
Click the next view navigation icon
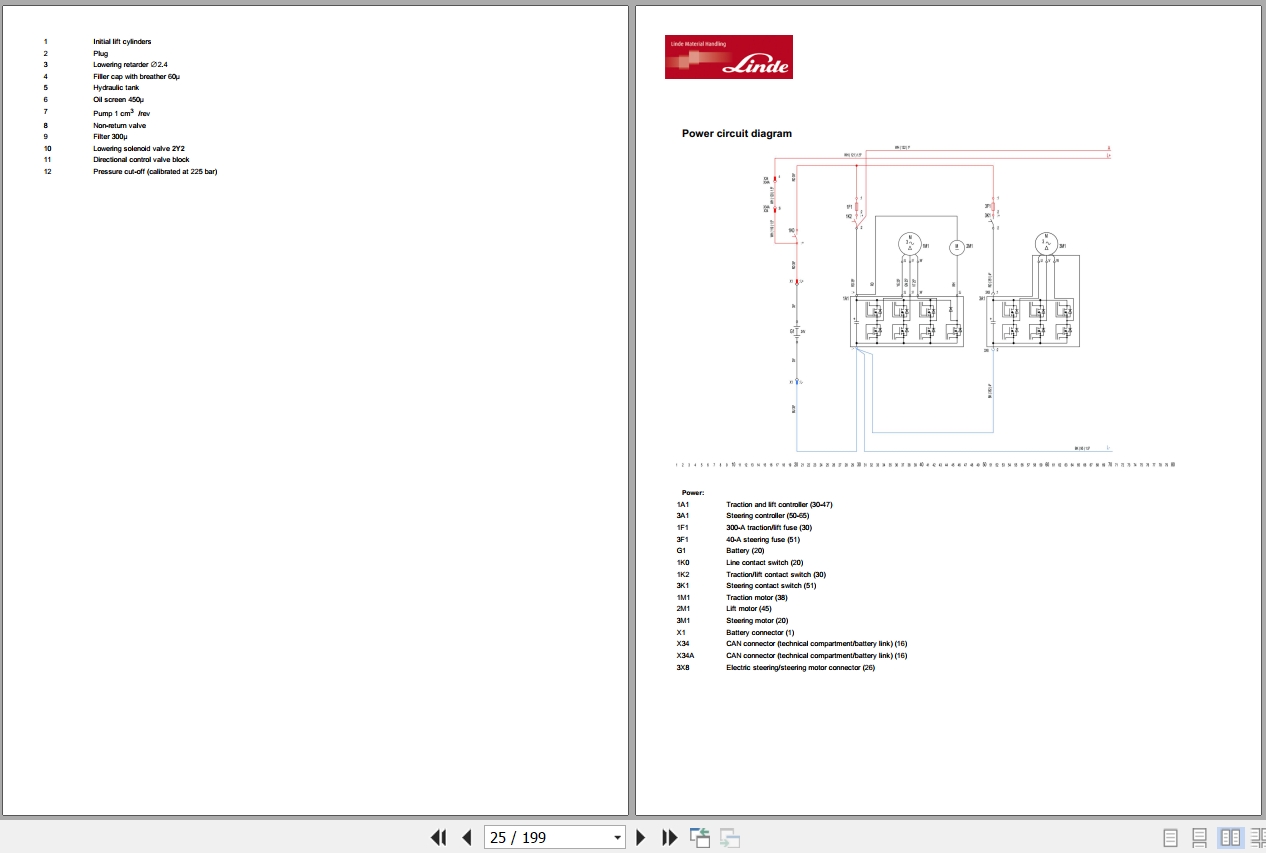click(x=730, y=838)
